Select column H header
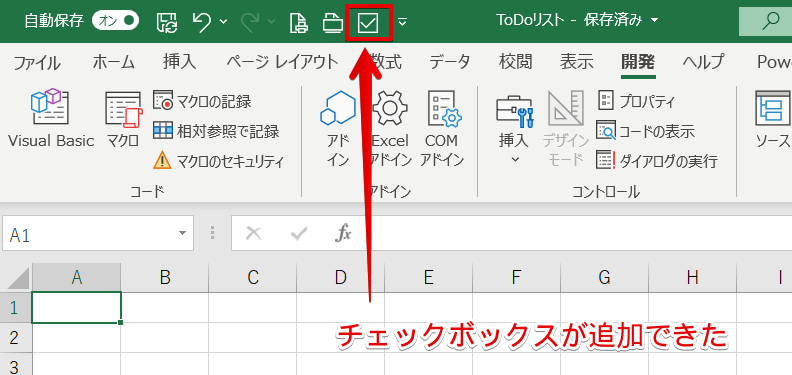This screenshot has width=792, height=375. pos(692,277)
